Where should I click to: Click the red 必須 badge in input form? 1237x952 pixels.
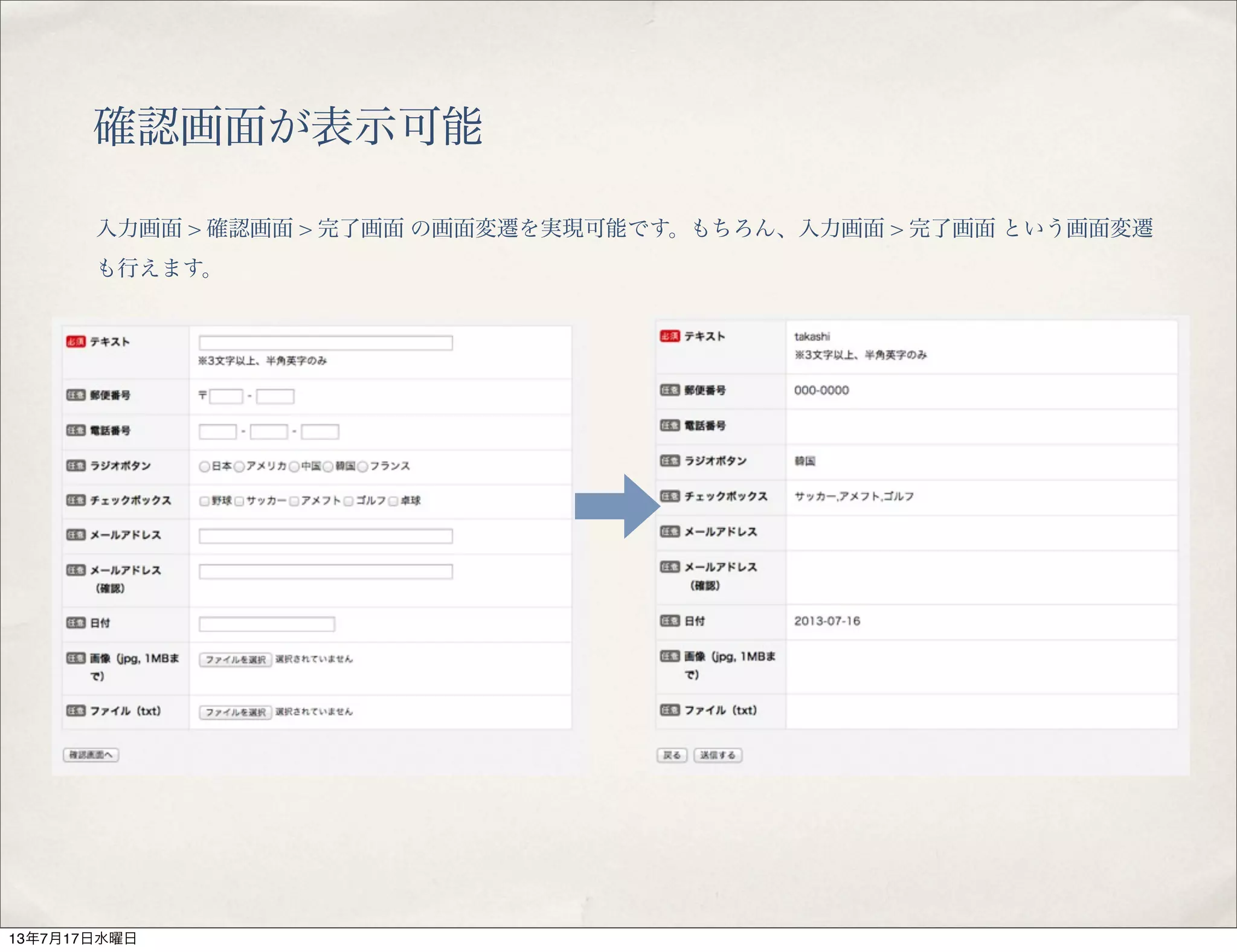pyautogui.click(x=76, y=342)
